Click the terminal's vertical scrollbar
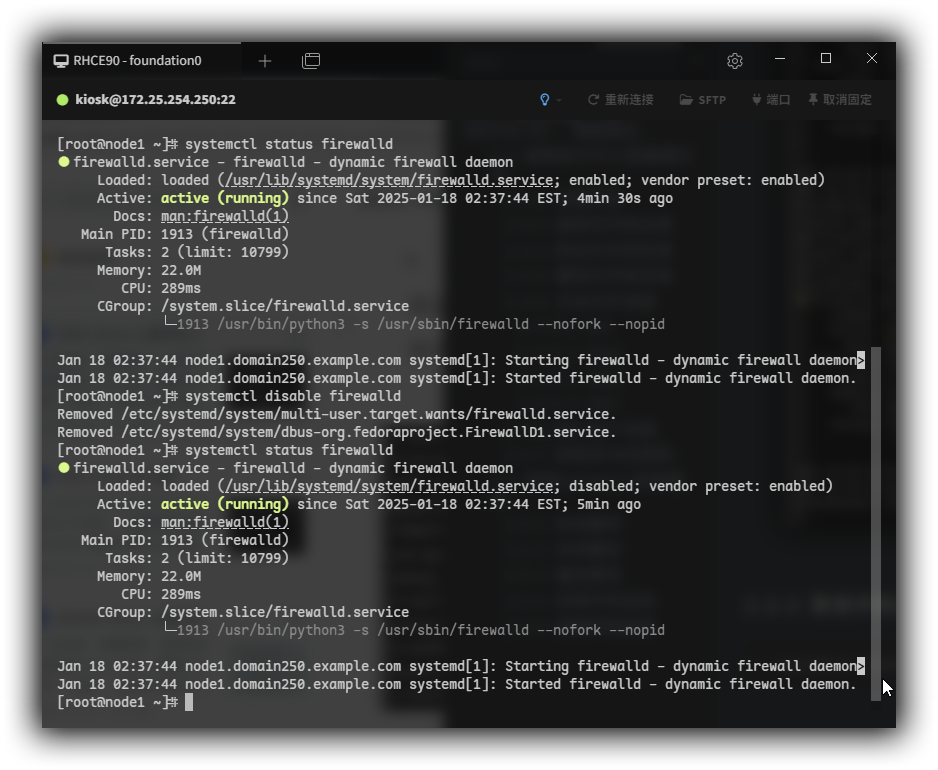The width and height of the screenshot is (938, 770). tap(876, 520)
